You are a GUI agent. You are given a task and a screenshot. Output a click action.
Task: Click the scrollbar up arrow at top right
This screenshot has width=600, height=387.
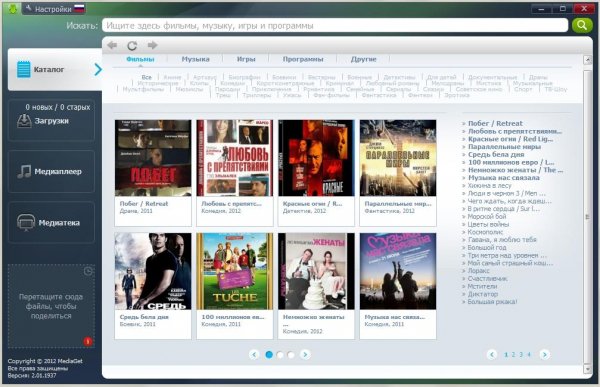click(x=587, y=60)
